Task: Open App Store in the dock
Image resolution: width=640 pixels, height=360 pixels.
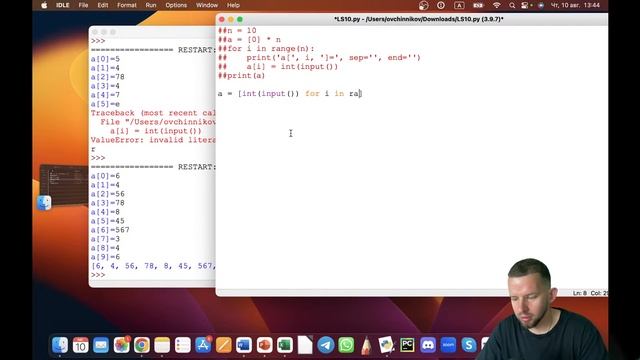Action: 203,345
